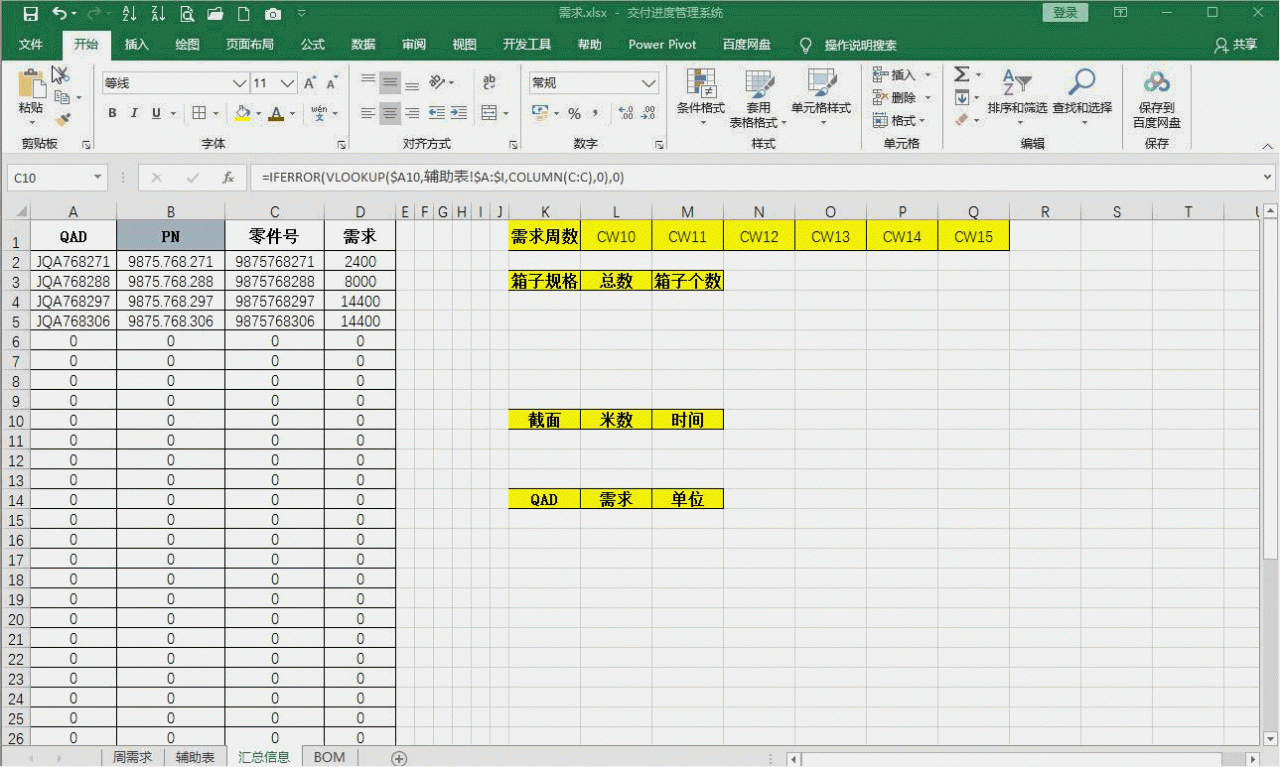Viewport: 1280px width, 767px height.
Task: Apply the Format Painter brush
Action: [62, 119]
